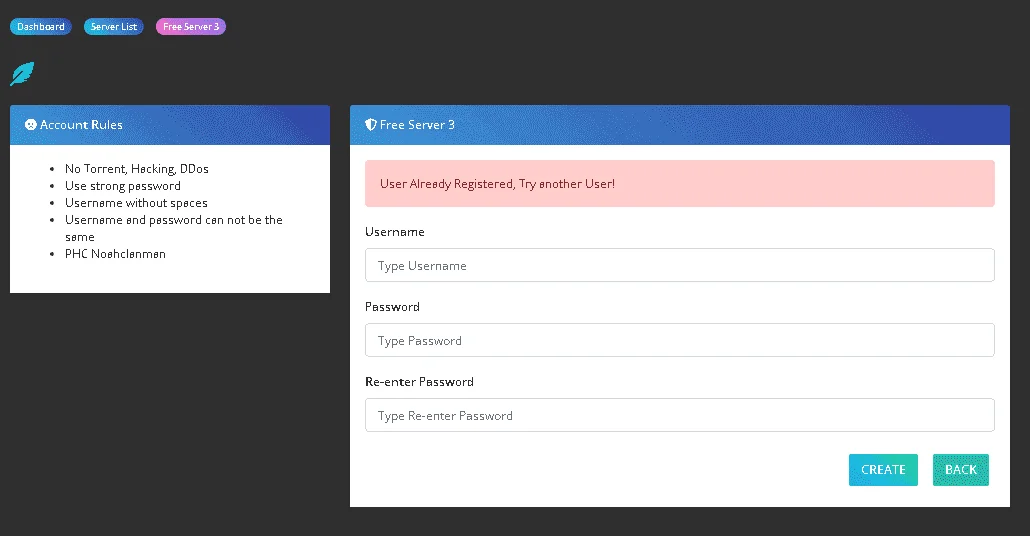1030x536 pixels.
Task: Click the face icon beside Account Rules
Action: 30,125
